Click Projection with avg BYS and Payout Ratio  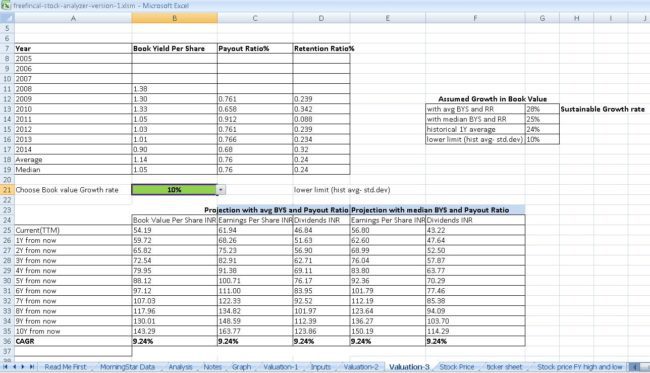276,210
